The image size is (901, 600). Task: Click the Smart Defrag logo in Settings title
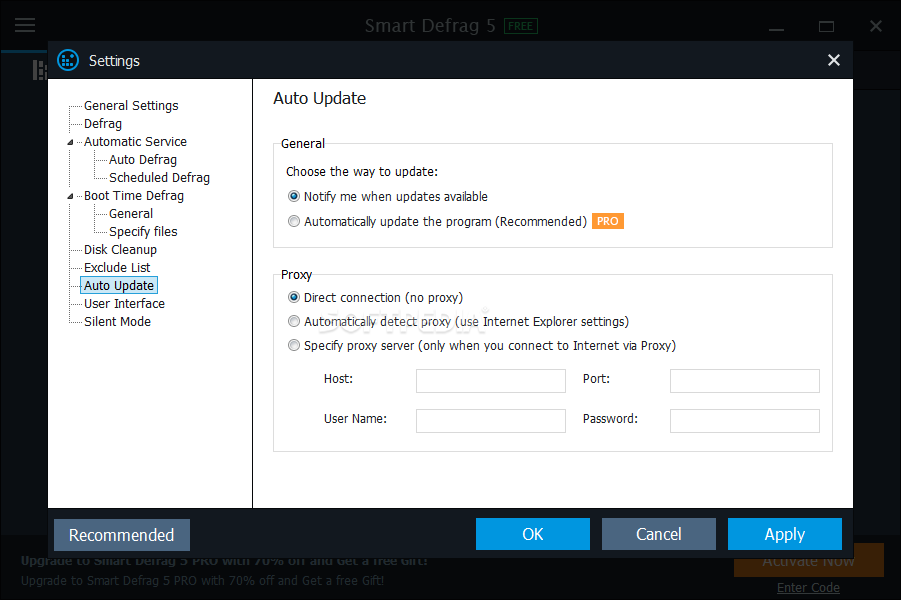(68, 60)
